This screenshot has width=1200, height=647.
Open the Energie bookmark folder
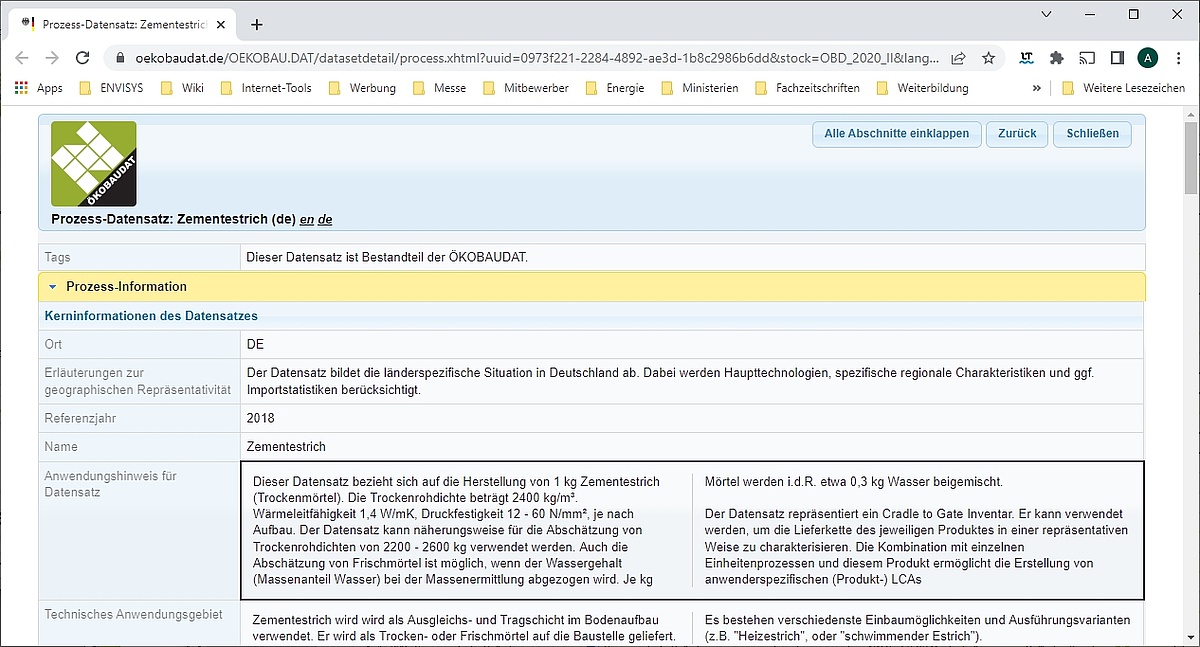615,88
